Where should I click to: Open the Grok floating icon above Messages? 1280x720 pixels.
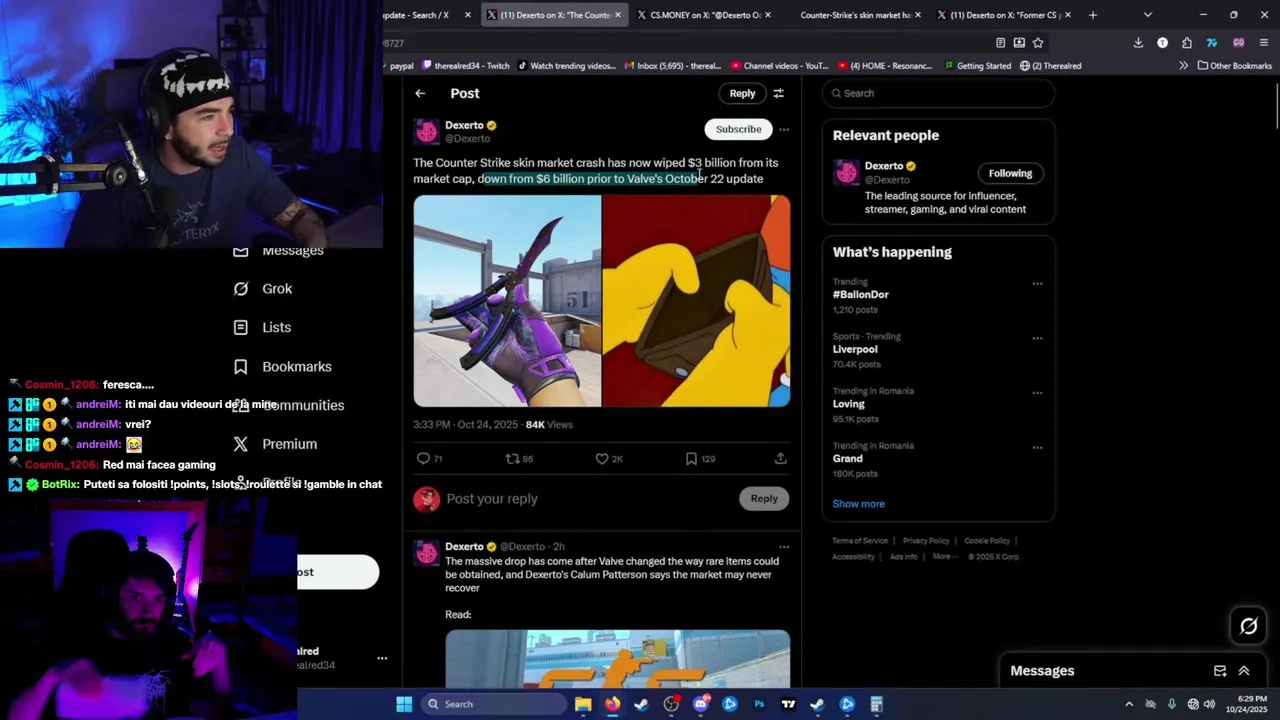pyautogui.click(x=1248, y=626)
